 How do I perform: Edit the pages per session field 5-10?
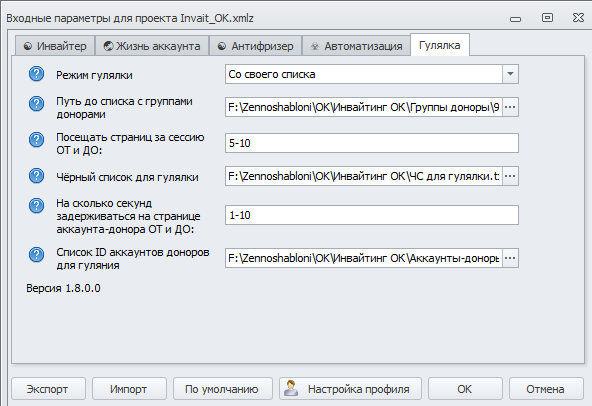372,143
